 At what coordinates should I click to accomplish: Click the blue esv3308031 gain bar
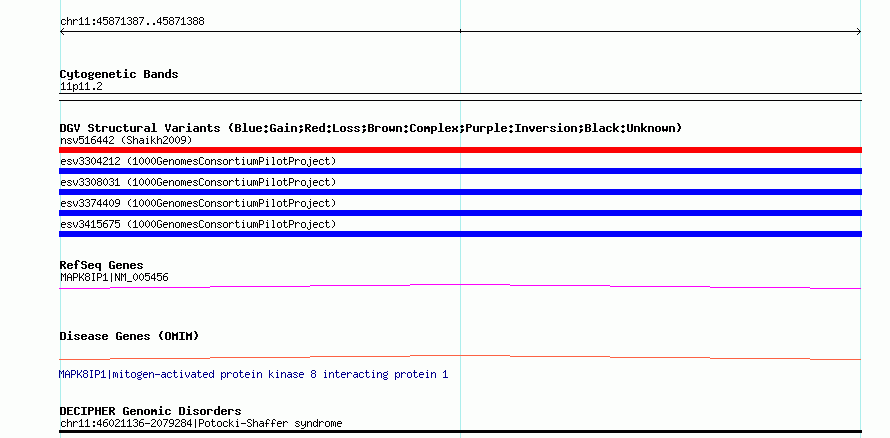(460, 192)
